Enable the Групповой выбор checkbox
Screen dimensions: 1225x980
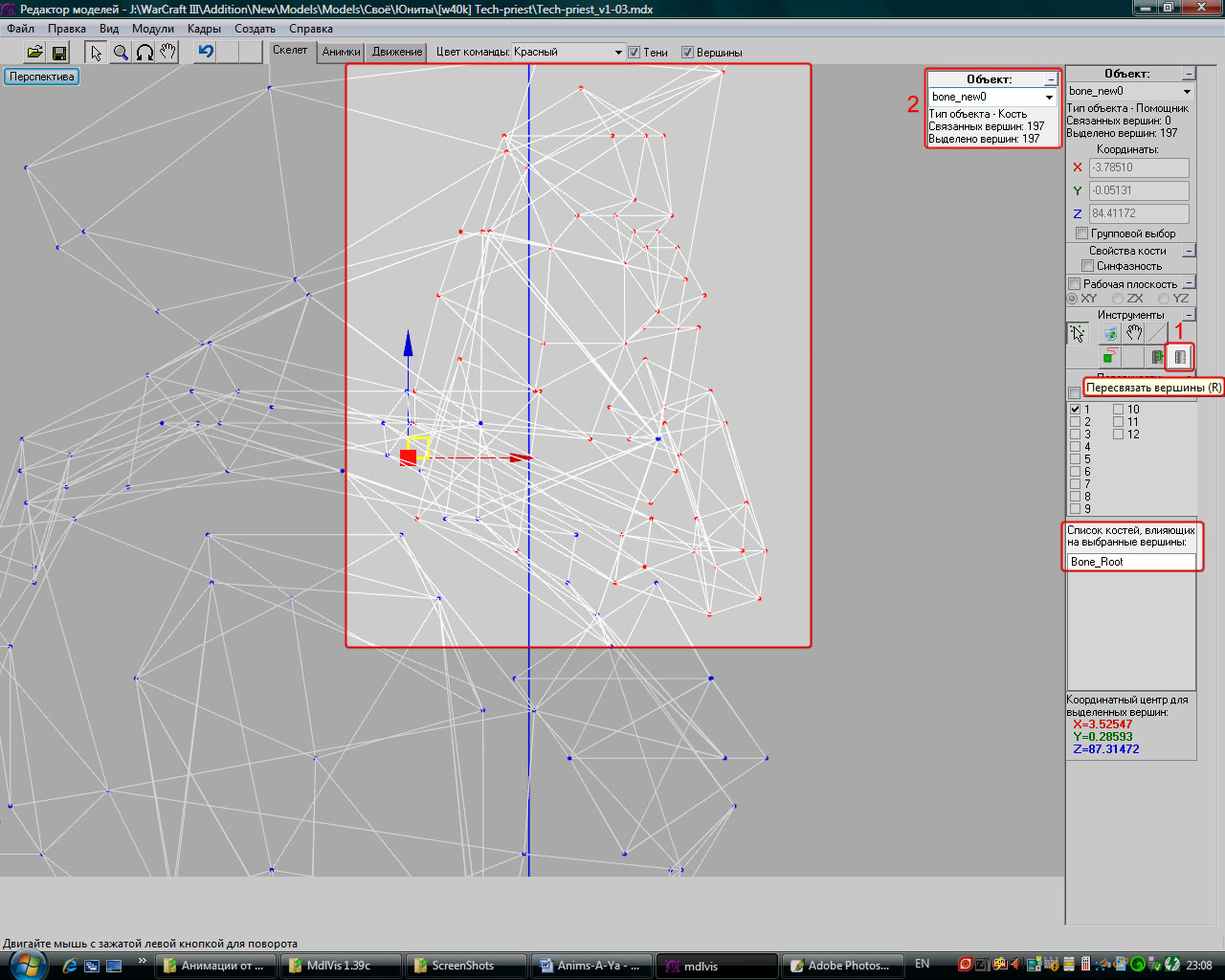click(1081, 234)
